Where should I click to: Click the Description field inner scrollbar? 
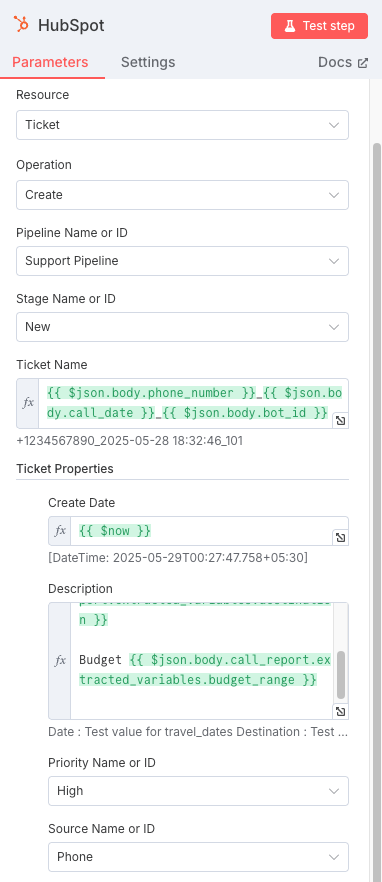(341, 675)
